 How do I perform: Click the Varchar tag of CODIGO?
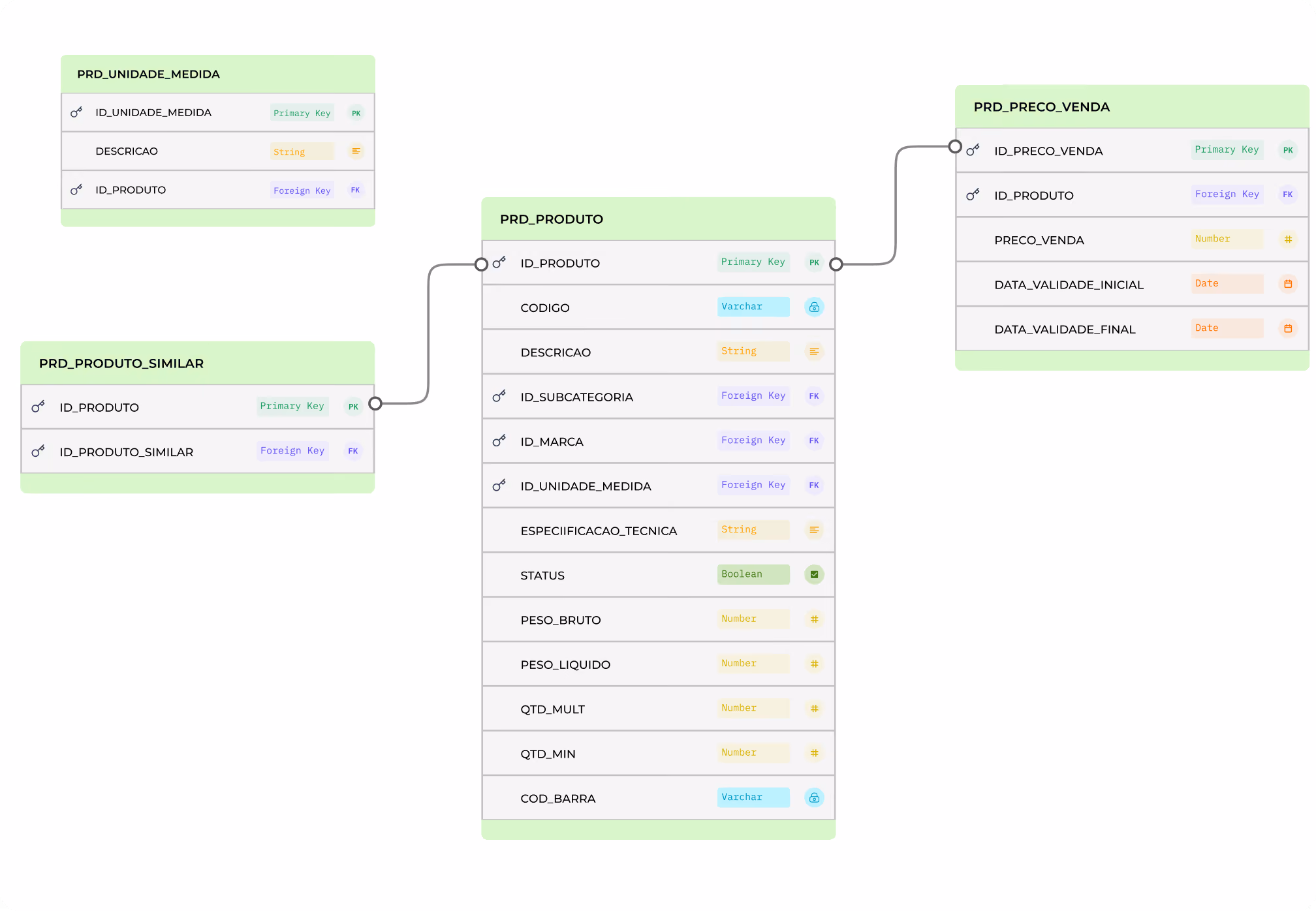[753, 307]
